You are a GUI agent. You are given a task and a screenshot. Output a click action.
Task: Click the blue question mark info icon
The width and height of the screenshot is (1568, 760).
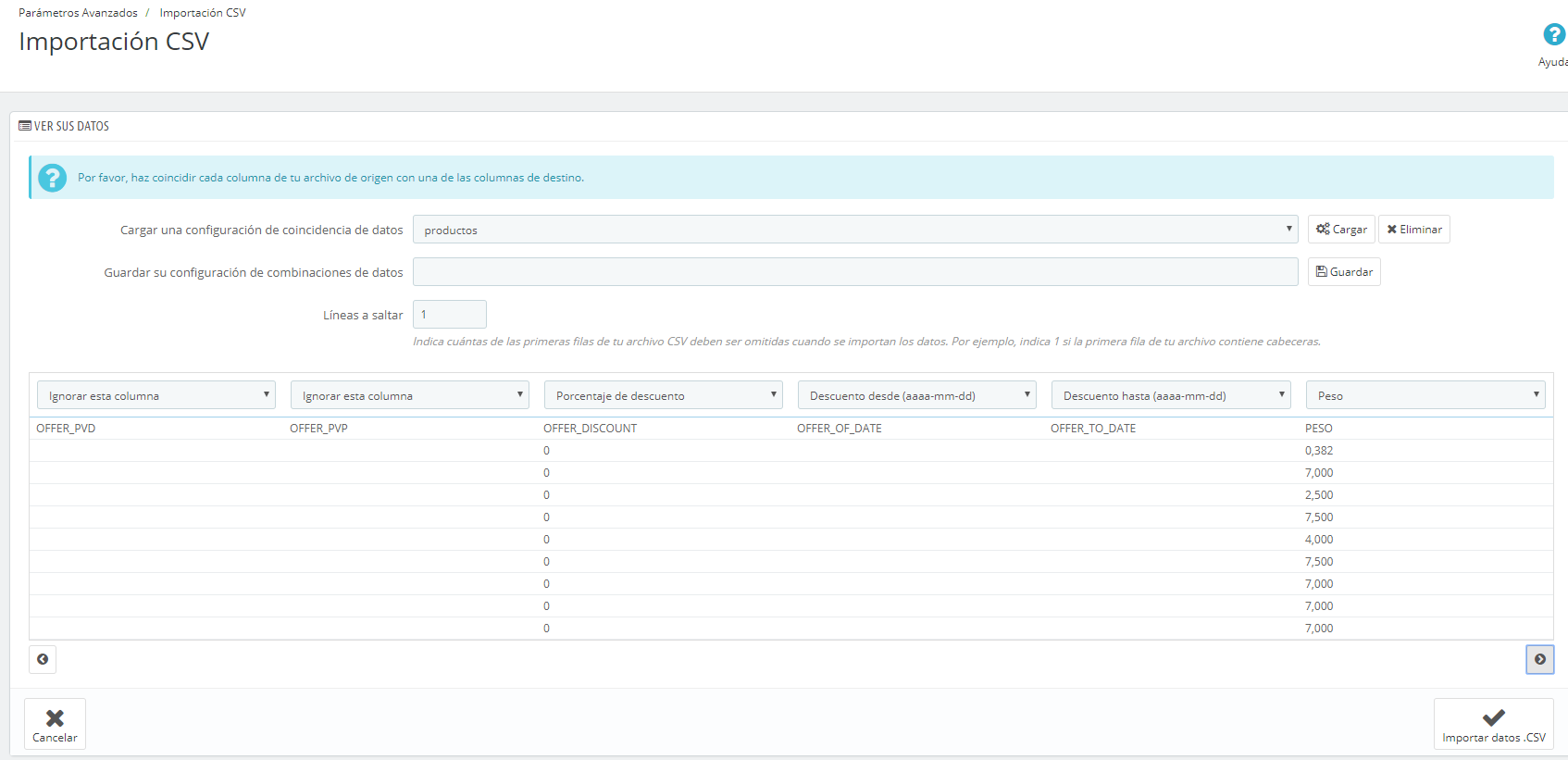52,178
